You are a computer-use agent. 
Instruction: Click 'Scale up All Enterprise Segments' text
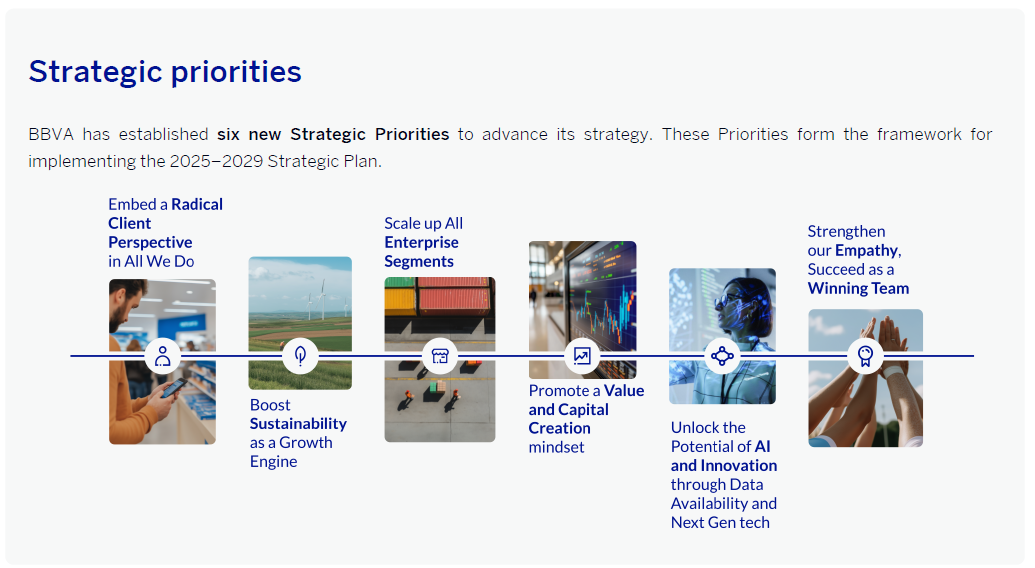(x=423, y=242)
